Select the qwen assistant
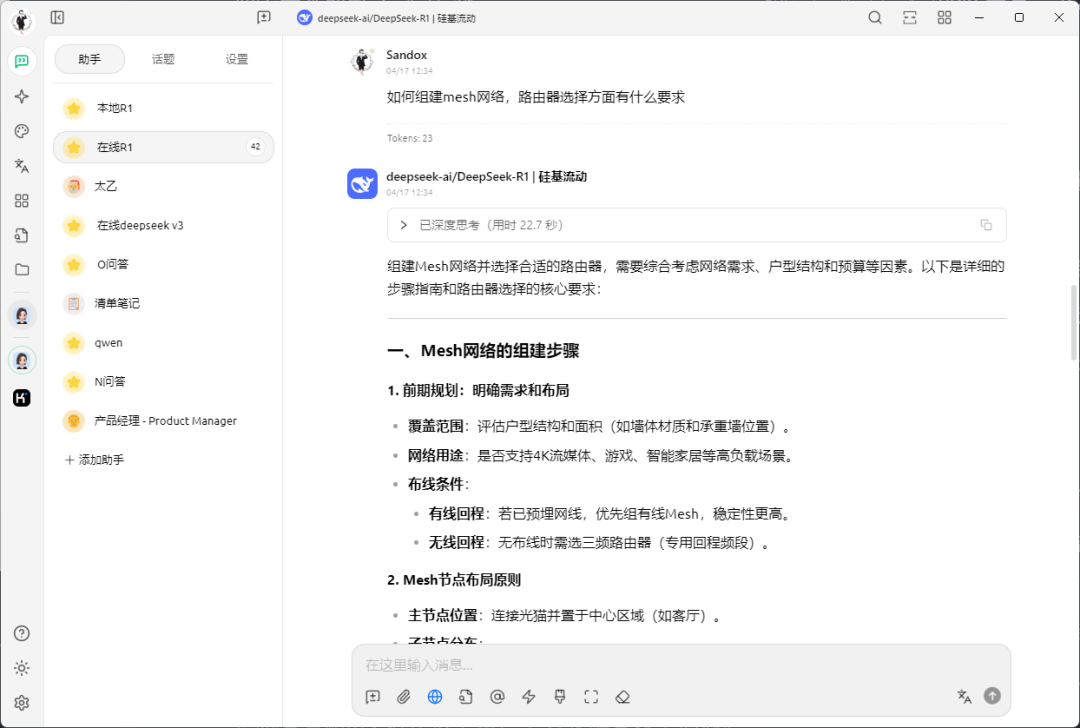 [163, 342]
